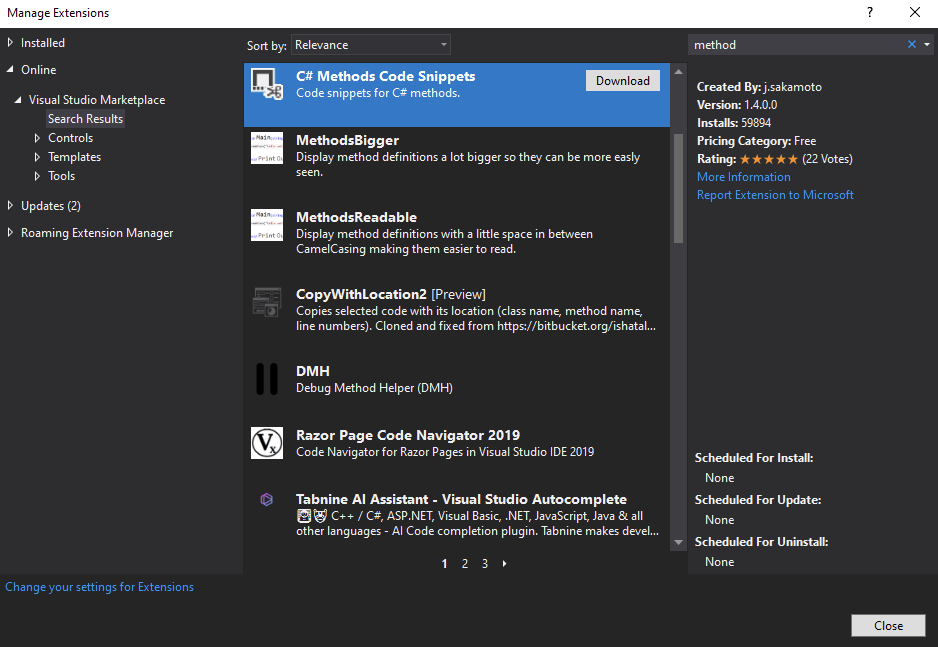Image resolution: width=938 pixels, height=647 pixels.
Task: Click 'Code snippets for C# methods.' description
Action: pyautogui.click(x=378, y=93)
